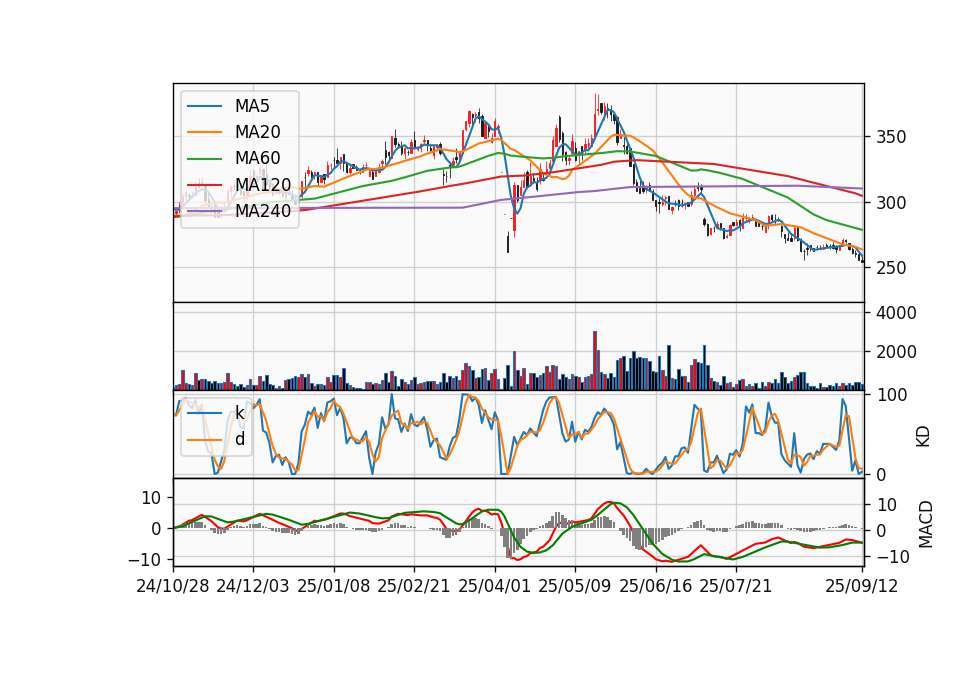Click the 350 price axis tick label
This screenshot has height=690, width=960.
pos(891,137)
